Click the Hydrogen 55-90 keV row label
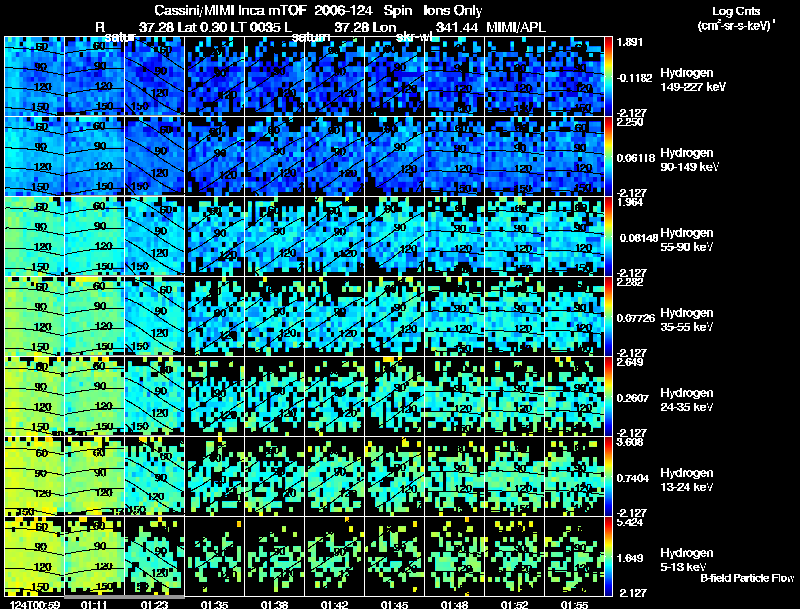800x609 pixels. (x=687, y=240)
